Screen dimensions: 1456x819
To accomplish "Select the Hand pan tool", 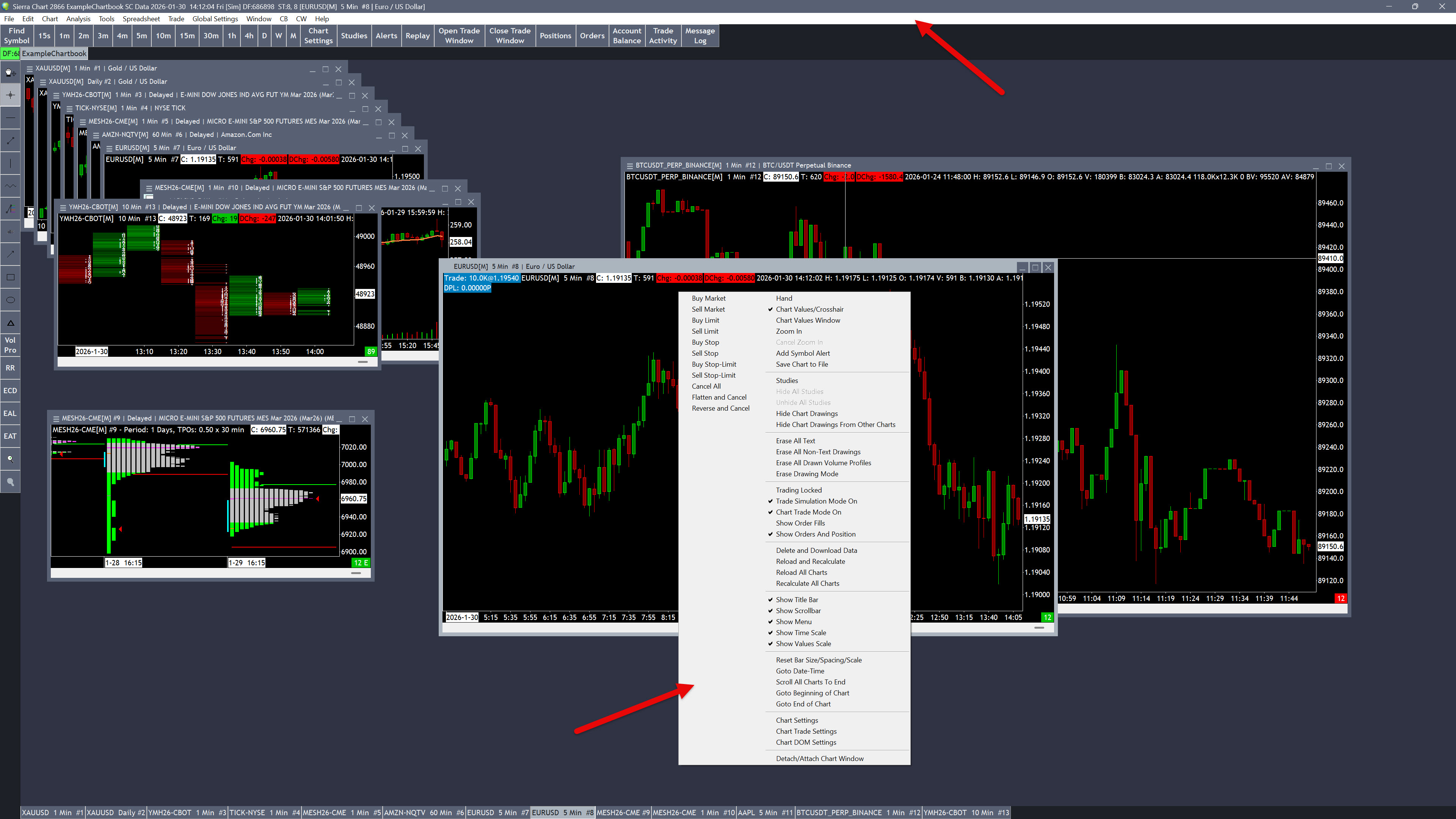I will coord(10,72).
